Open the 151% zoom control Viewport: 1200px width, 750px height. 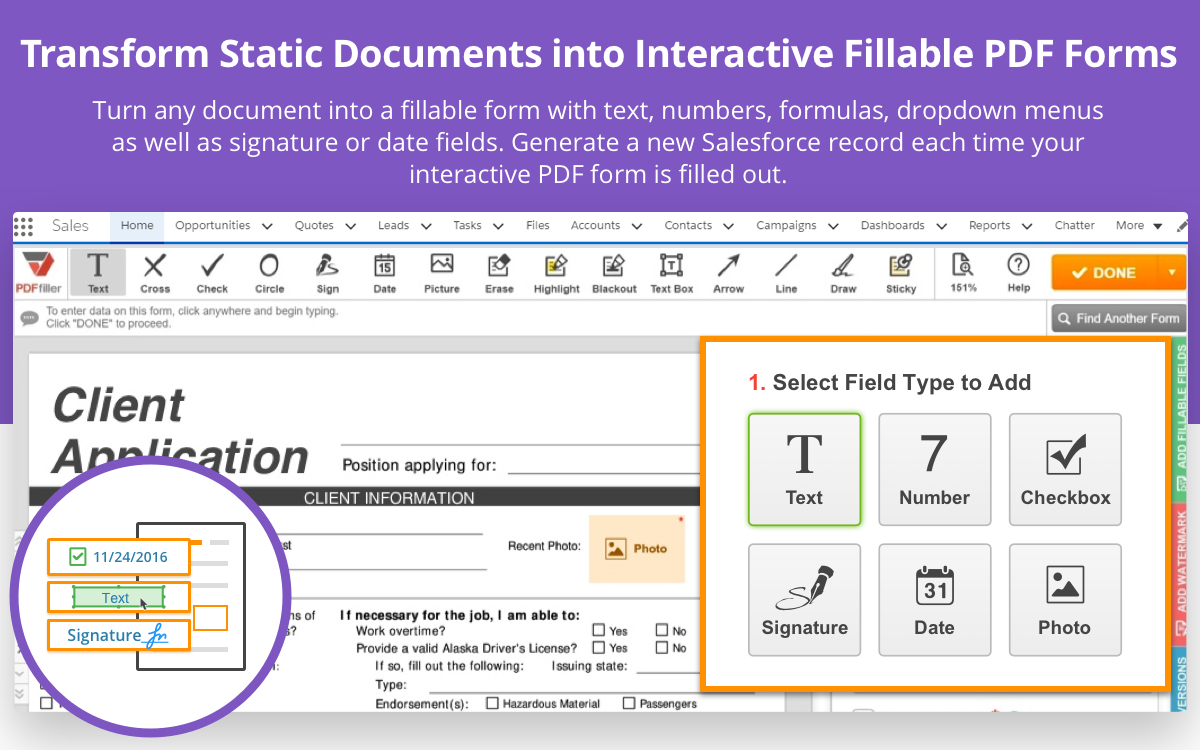(x=963, y=272)
